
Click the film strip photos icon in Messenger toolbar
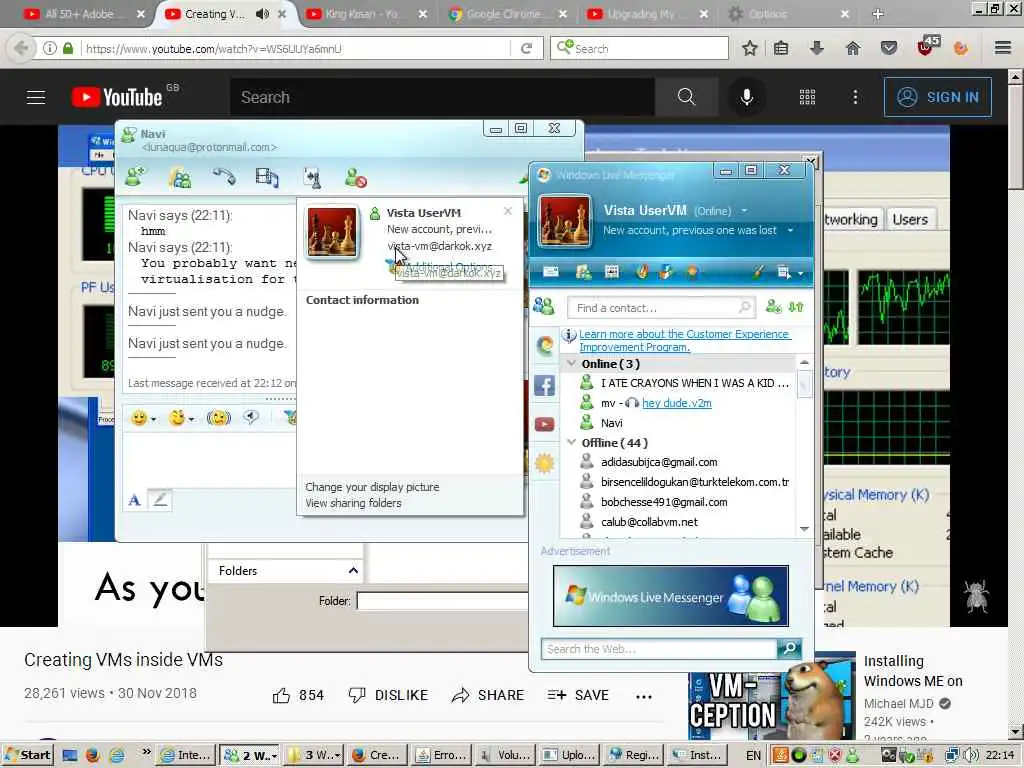(x=611, y=272)
